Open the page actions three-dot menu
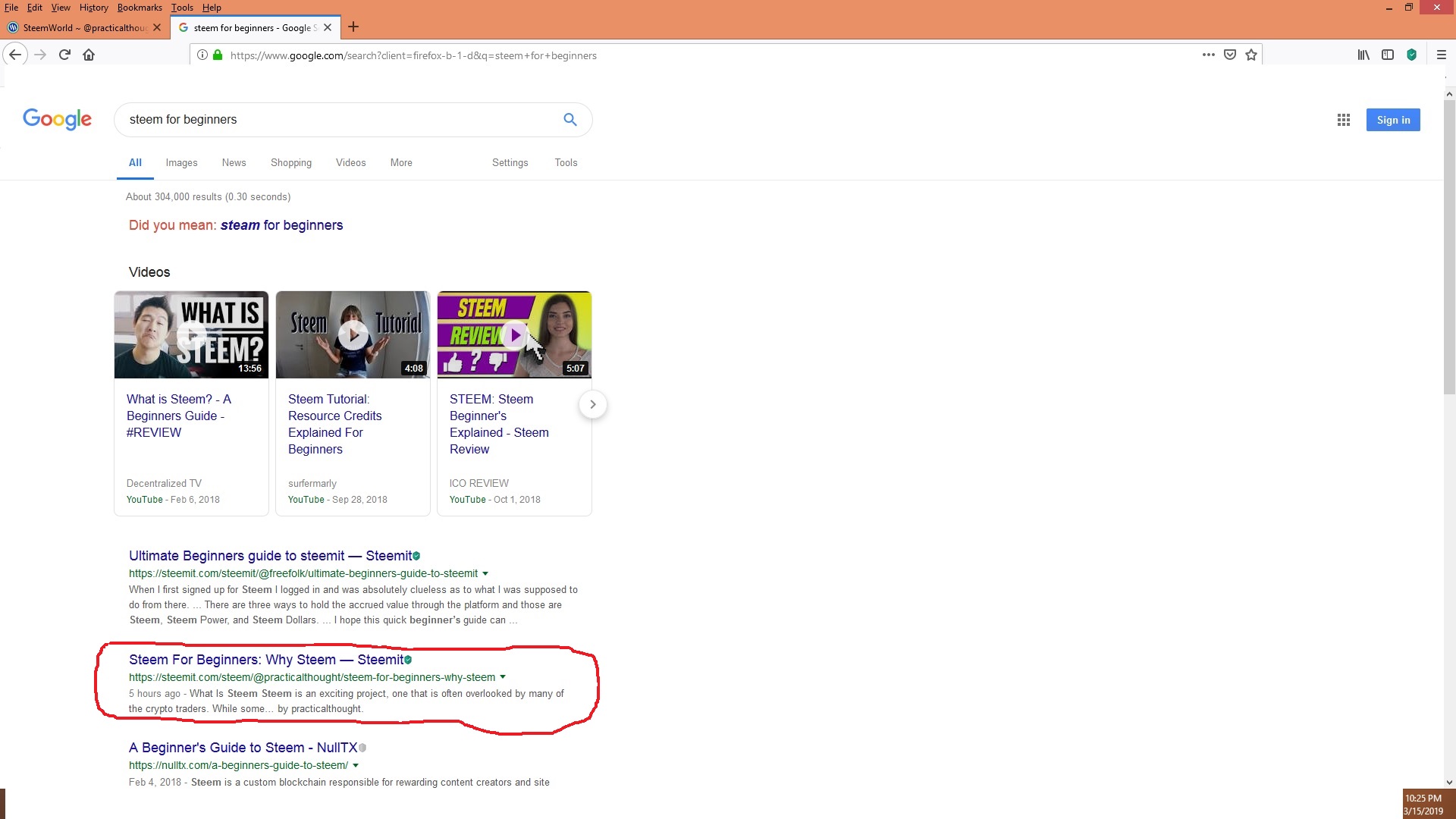 tap(1209, 55)
